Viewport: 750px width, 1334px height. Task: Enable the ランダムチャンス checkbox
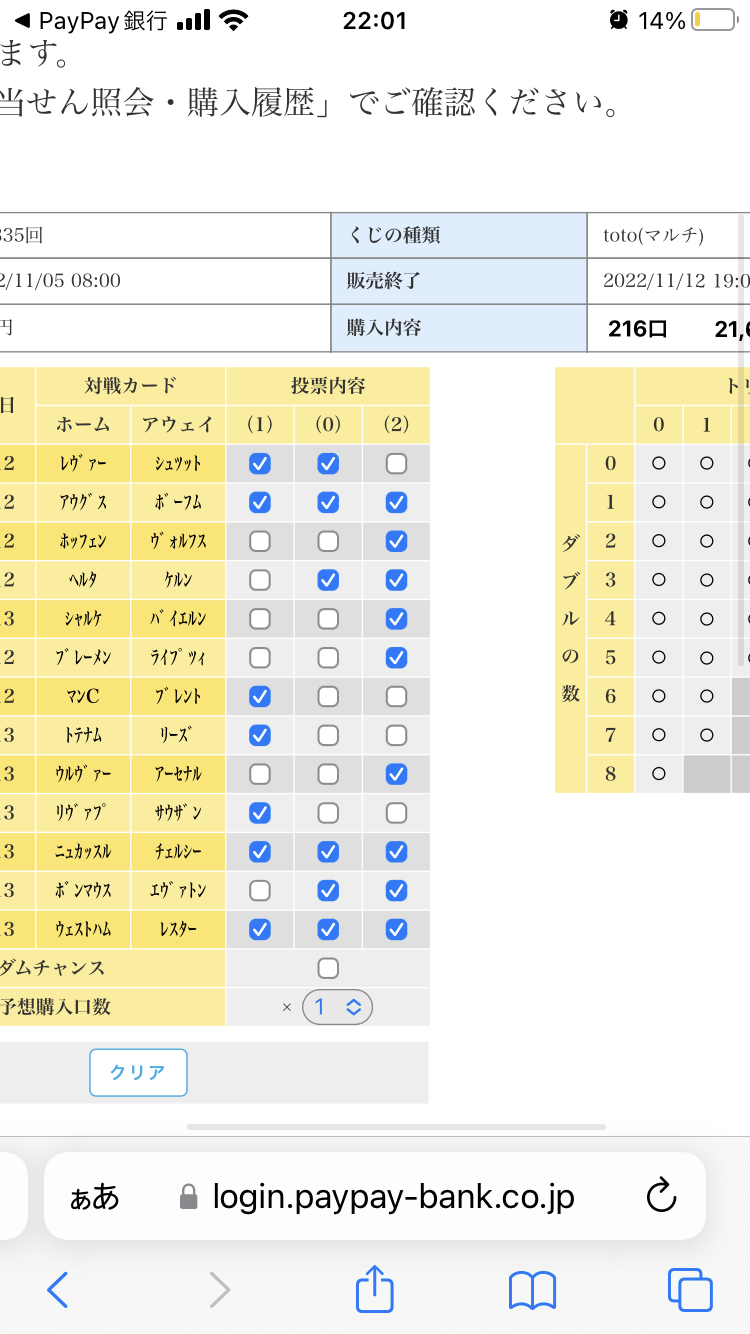328,968
